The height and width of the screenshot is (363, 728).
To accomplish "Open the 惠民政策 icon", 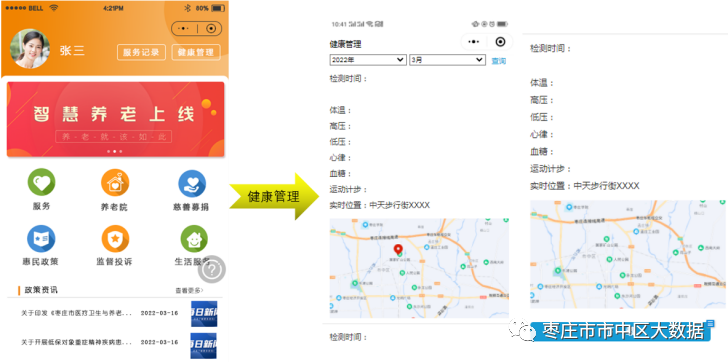I will tap(41, 239).
